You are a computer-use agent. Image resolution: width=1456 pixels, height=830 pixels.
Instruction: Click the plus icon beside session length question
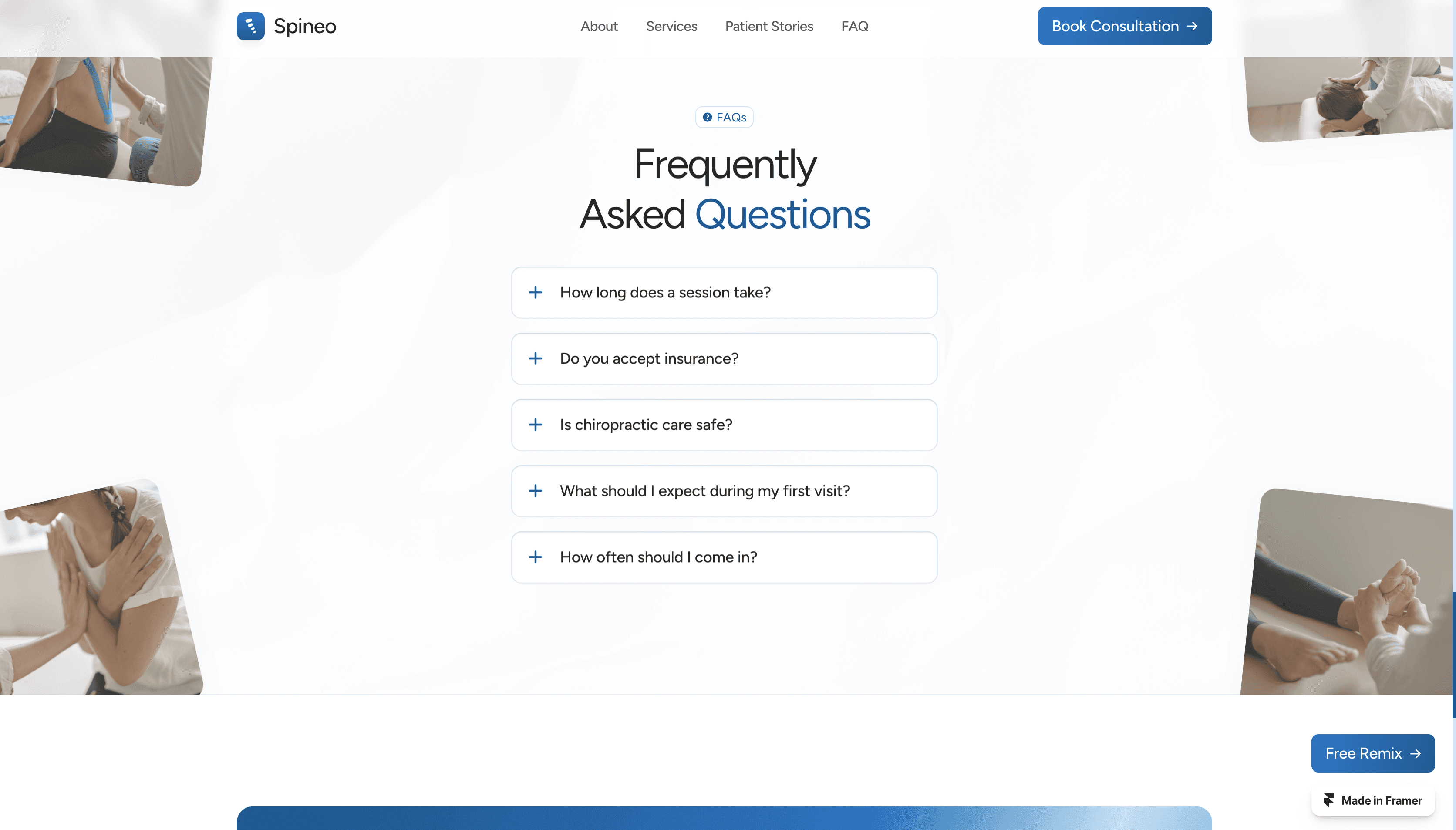pos(535,293)
